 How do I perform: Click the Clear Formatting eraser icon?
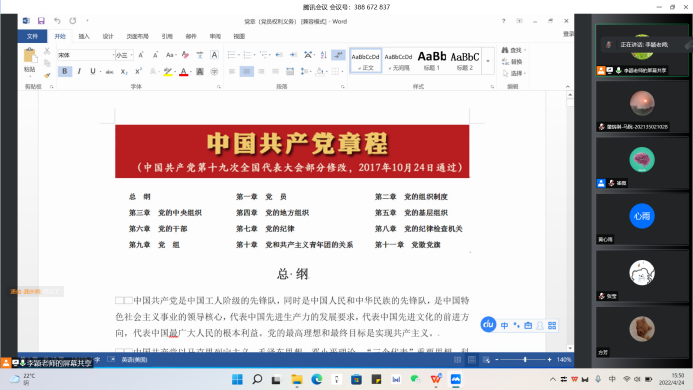185,55
